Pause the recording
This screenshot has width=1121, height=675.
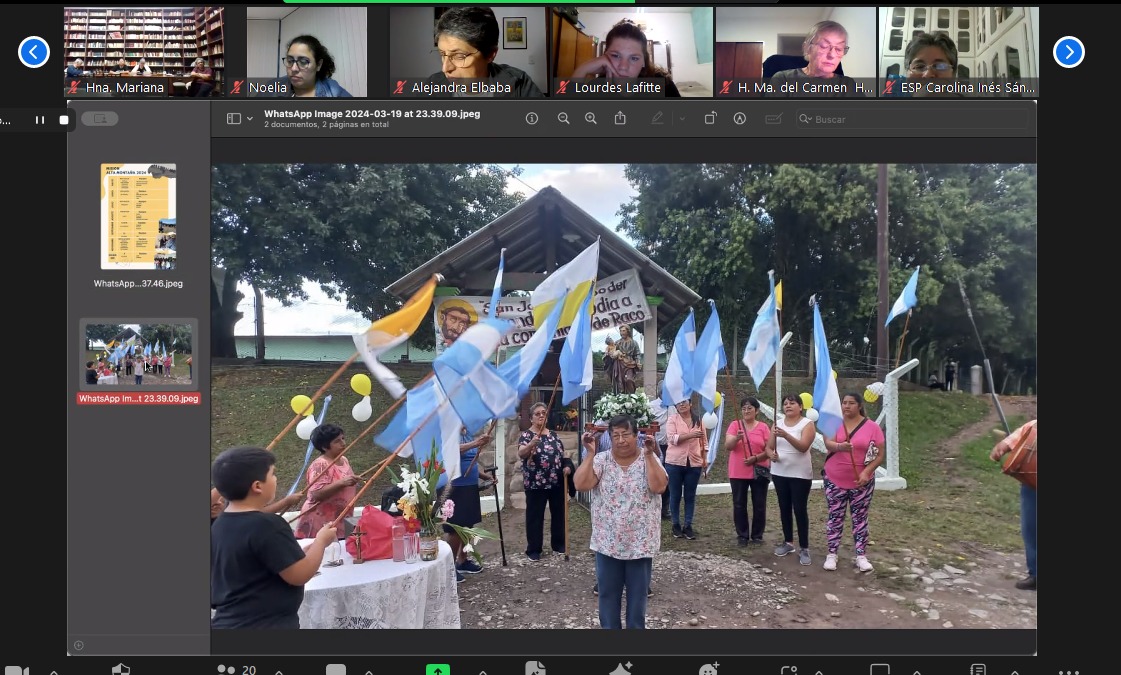40,120
